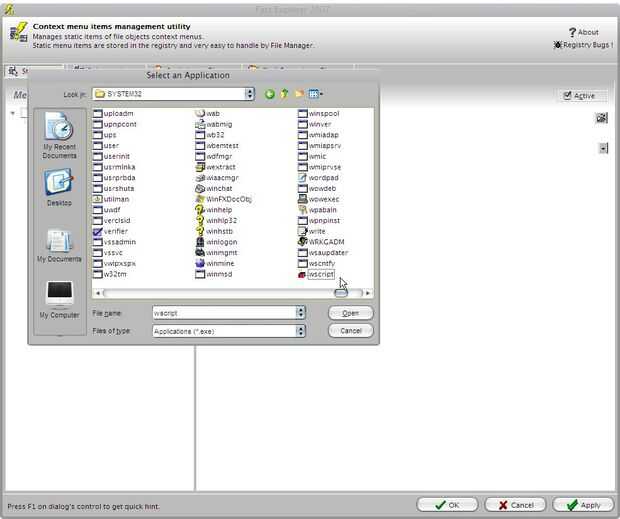Screen dimensions: 620x519
Task: Open My Computer place
Action: pos(59,300)
